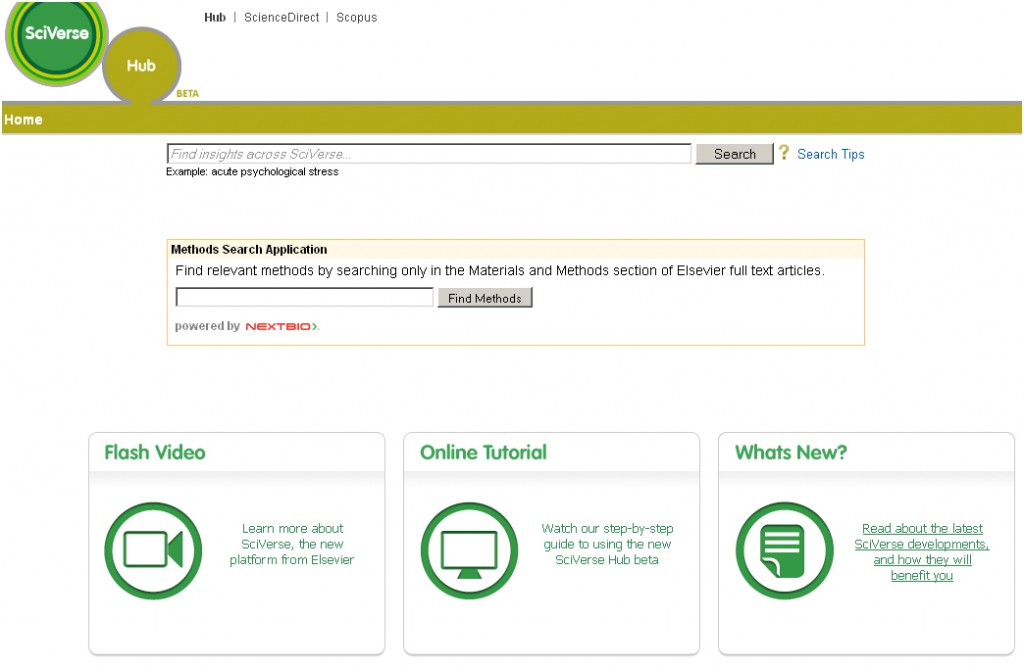Open the Home tab
The height and width of the screenshot is (668, 1024).
coord(24,119)
